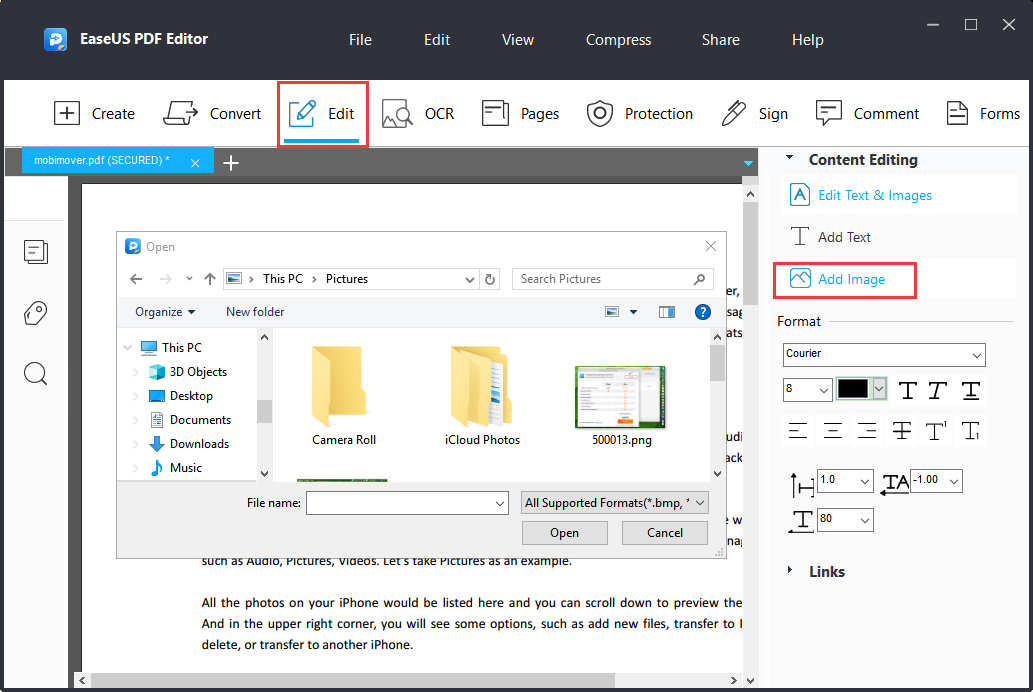Switch to mobimover.pdf document tab
Image resolution: width=1033 pixels, height=692 pixels.
point(102,160)
